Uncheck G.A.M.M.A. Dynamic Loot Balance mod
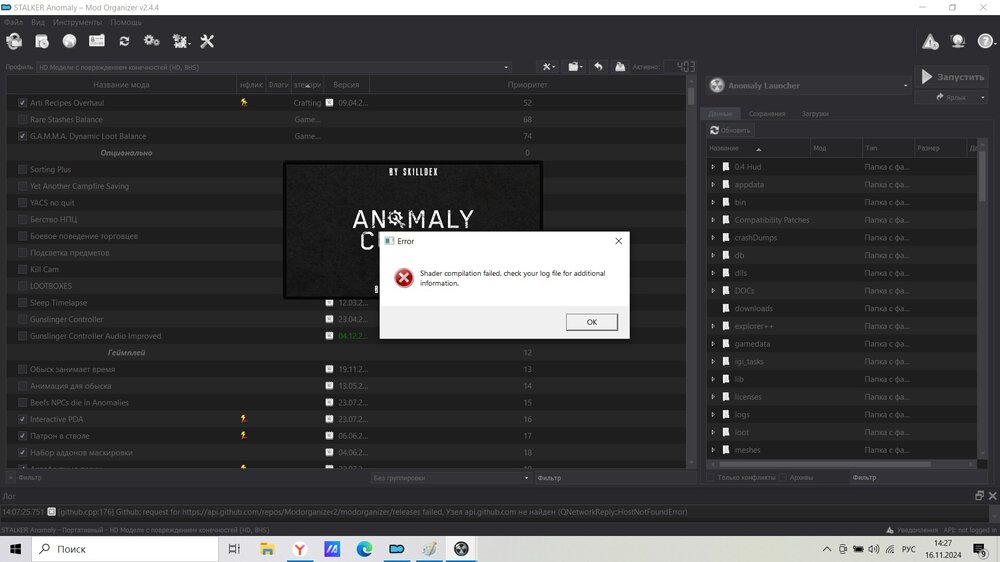This screenshot has width=1000, height=562. coord(22,136)
